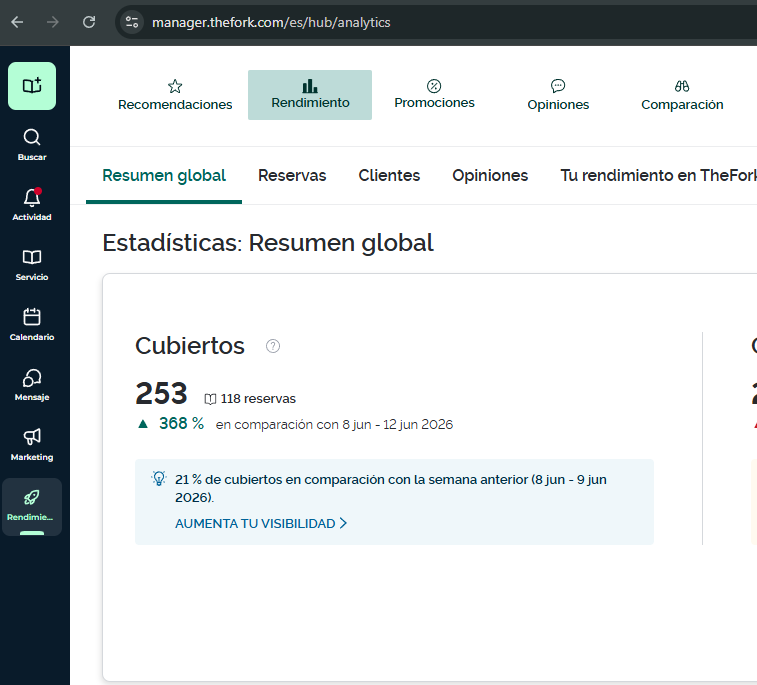The height and width of the screenshot is (685, 757).
Task: Open site information icon in address bar
Action: click(x=132, y=22)
